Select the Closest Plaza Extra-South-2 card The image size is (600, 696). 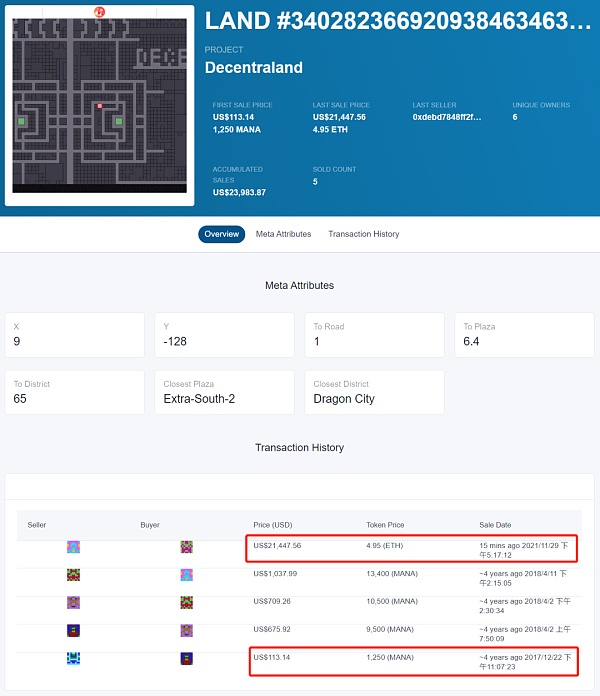[224, 392]
